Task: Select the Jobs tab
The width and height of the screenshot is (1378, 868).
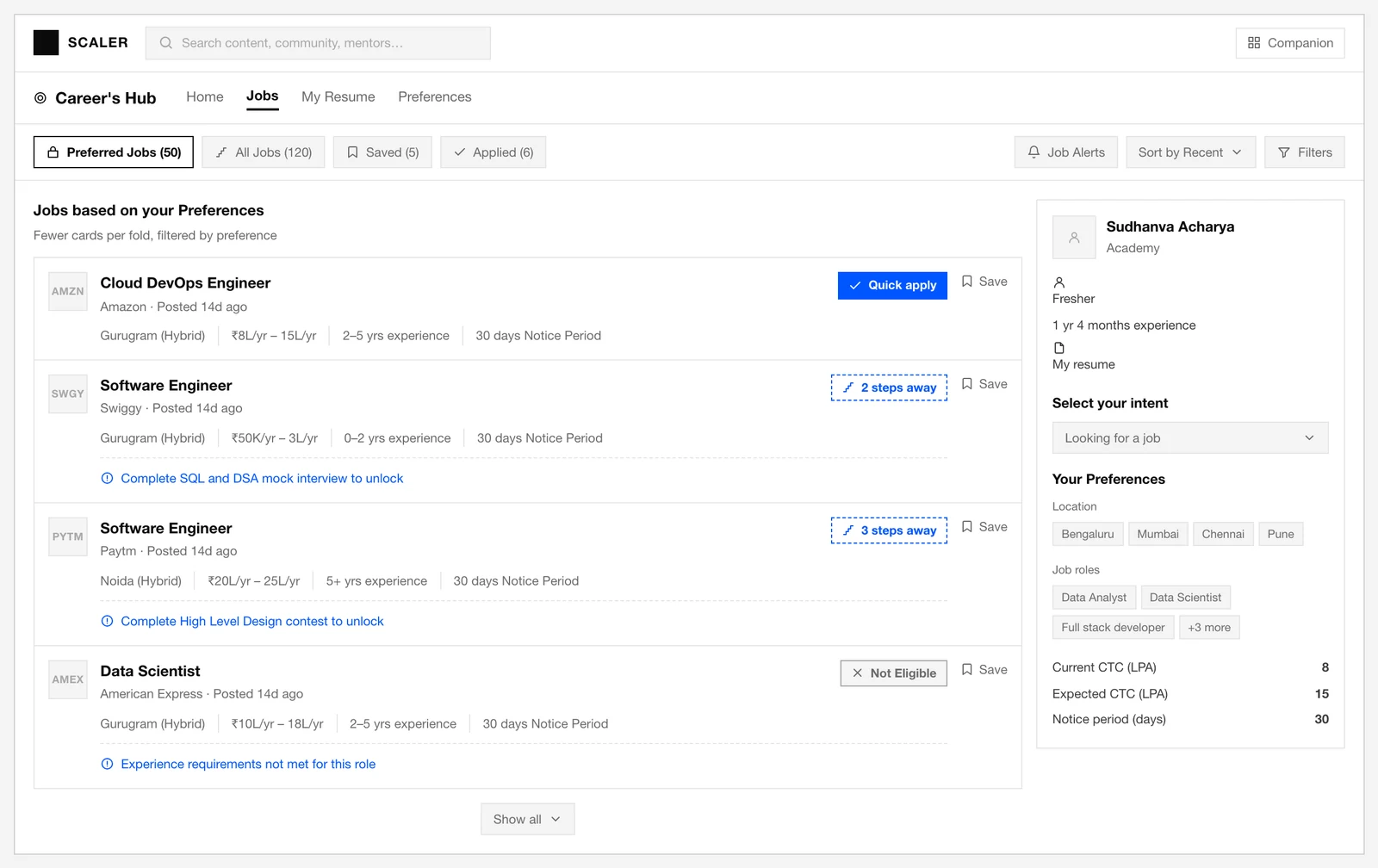Action: (263, 96)
